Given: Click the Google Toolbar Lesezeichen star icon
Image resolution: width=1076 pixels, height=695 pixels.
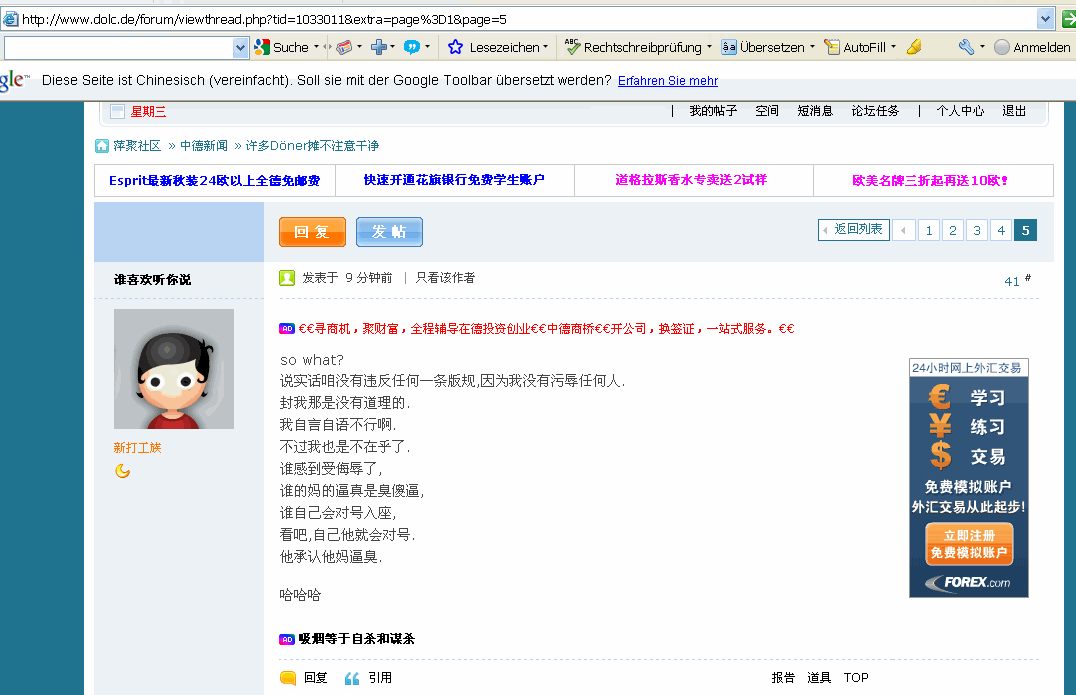Looking at the screenshot, I should coord(456,47).
